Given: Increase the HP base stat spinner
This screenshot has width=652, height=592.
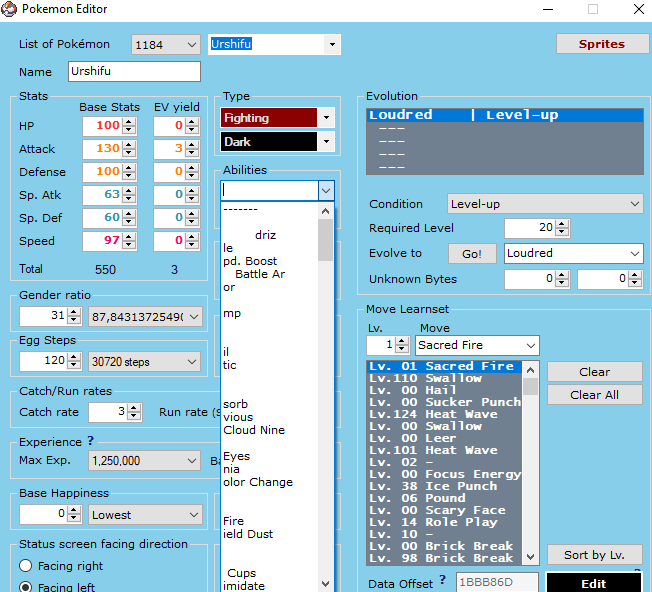Looking at the screenshot, I should click(x=129, y=121).
